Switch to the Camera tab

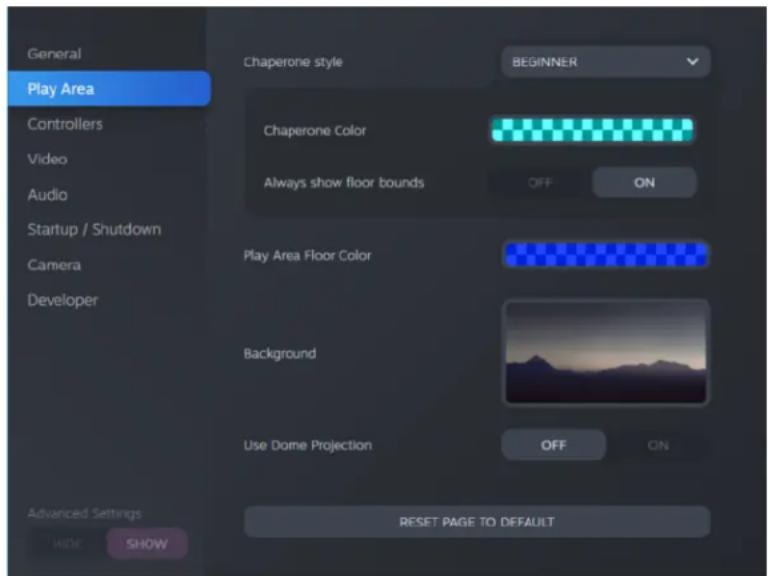(54, 265)
